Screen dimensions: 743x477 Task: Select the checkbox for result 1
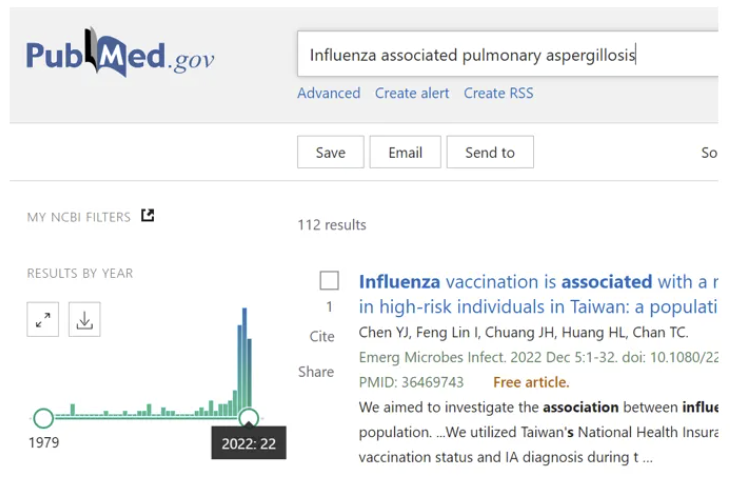[329, 281]
